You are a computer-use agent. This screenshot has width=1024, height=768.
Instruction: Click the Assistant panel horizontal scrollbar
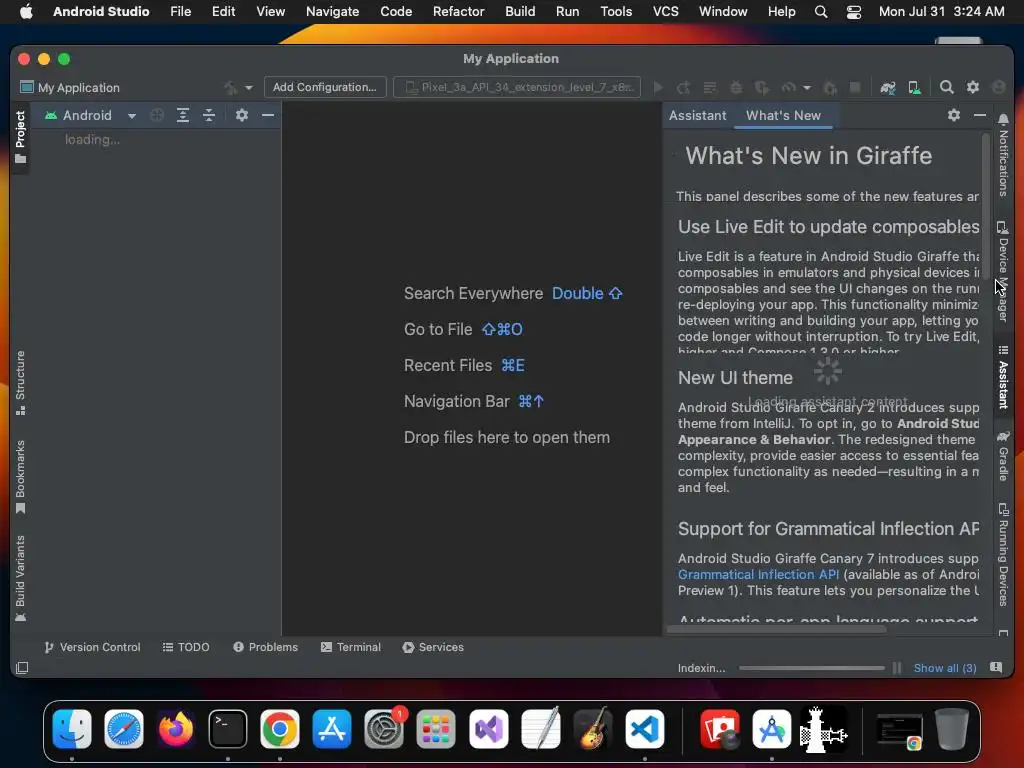pos(777,630)
